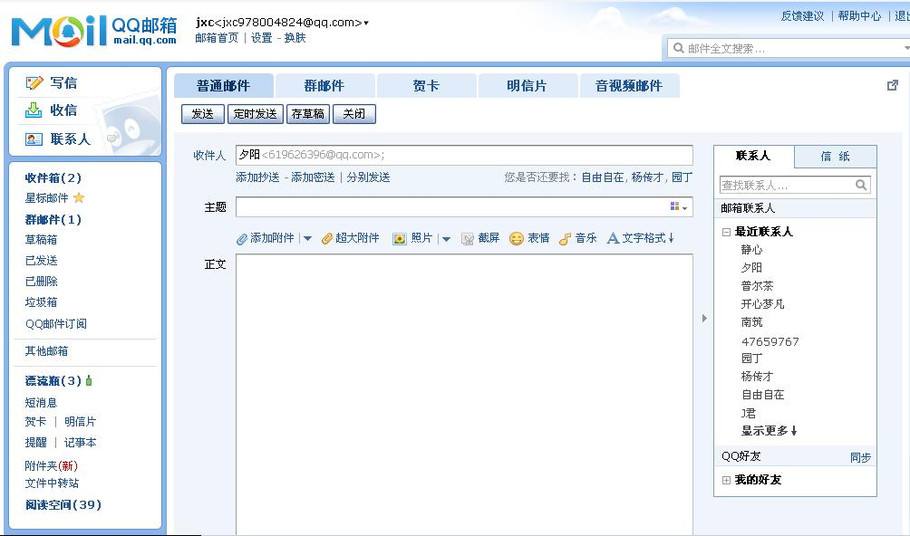Switch to the 群邮件 tab

324,86
